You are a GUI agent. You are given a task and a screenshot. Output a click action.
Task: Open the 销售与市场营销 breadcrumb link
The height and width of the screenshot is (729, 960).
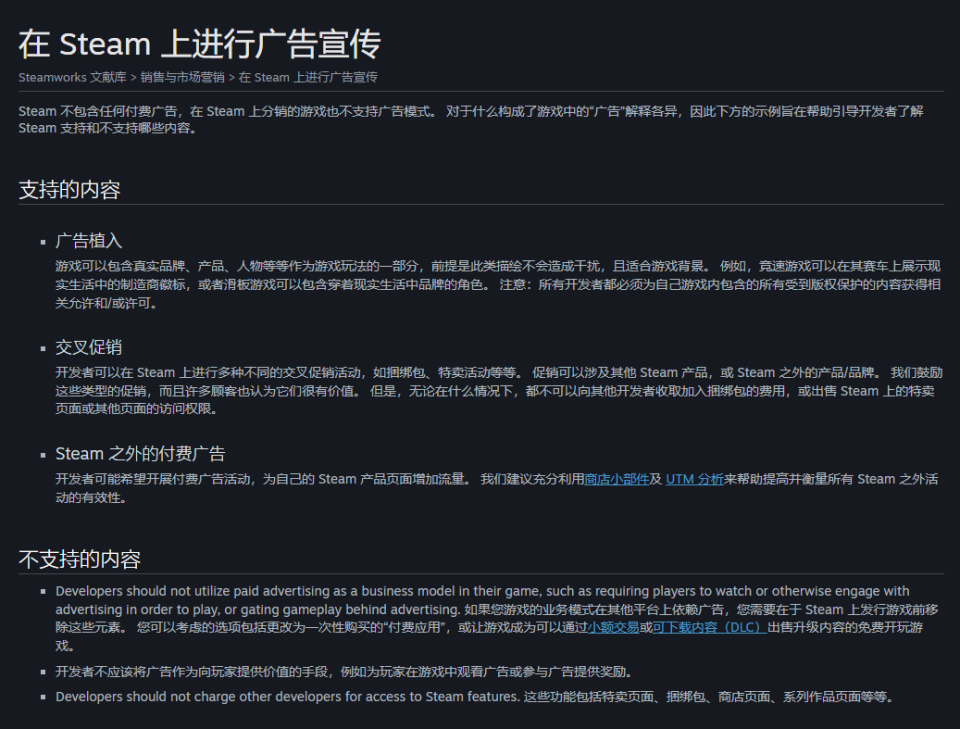[x=182, y=78]
